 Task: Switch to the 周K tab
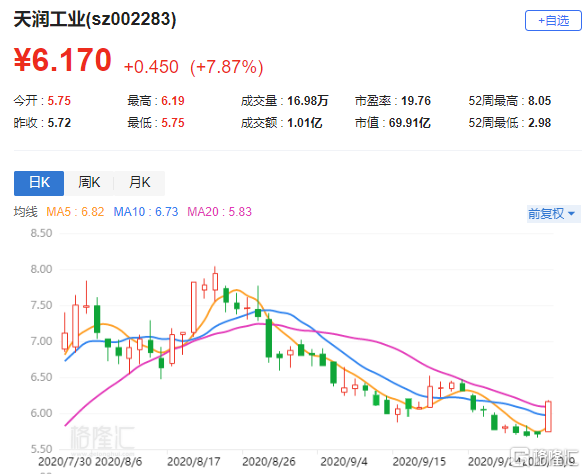[x=89, y=183]
